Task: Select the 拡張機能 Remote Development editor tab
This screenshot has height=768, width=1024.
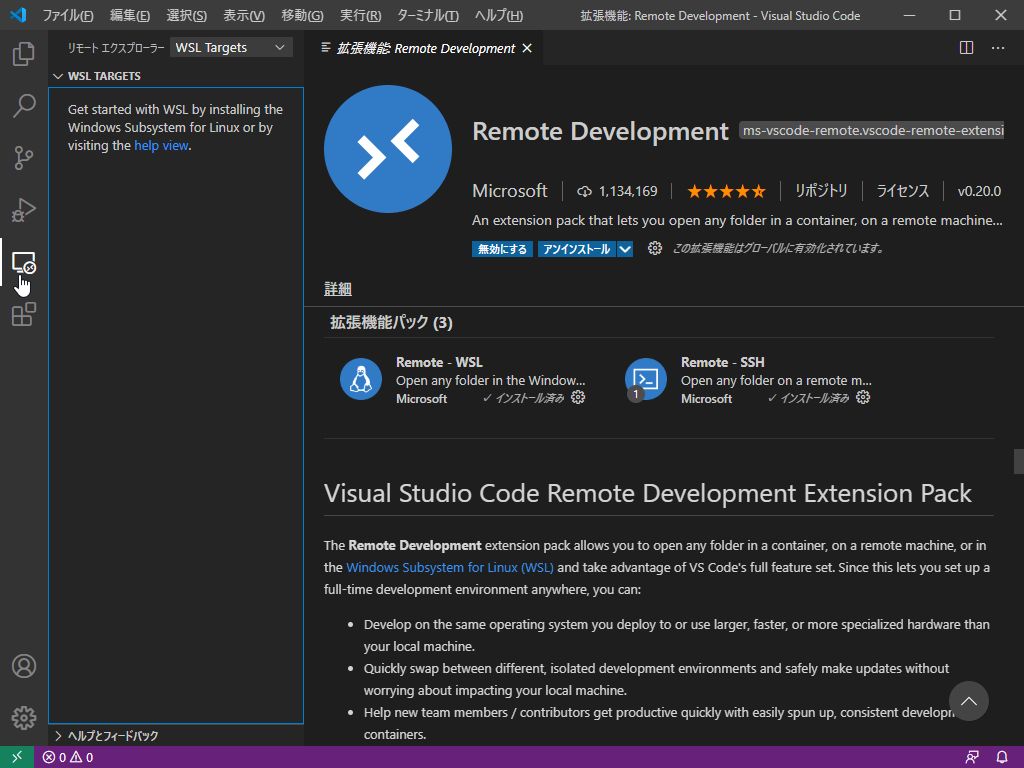Action: pyautogui.click(x=424, y=48)
